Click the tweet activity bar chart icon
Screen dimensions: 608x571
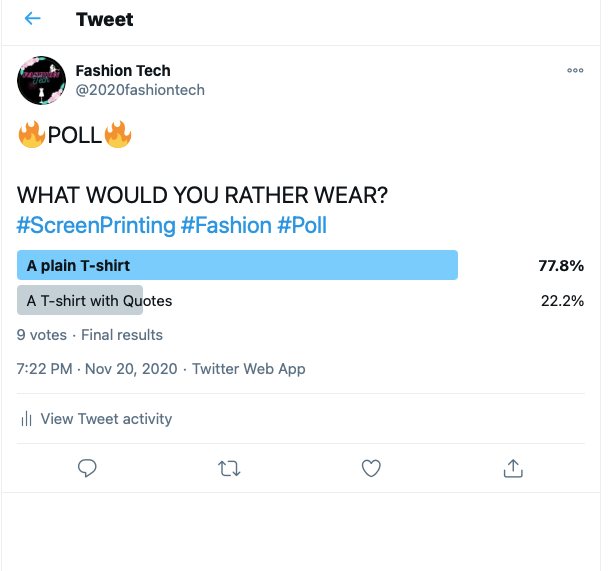27,419
